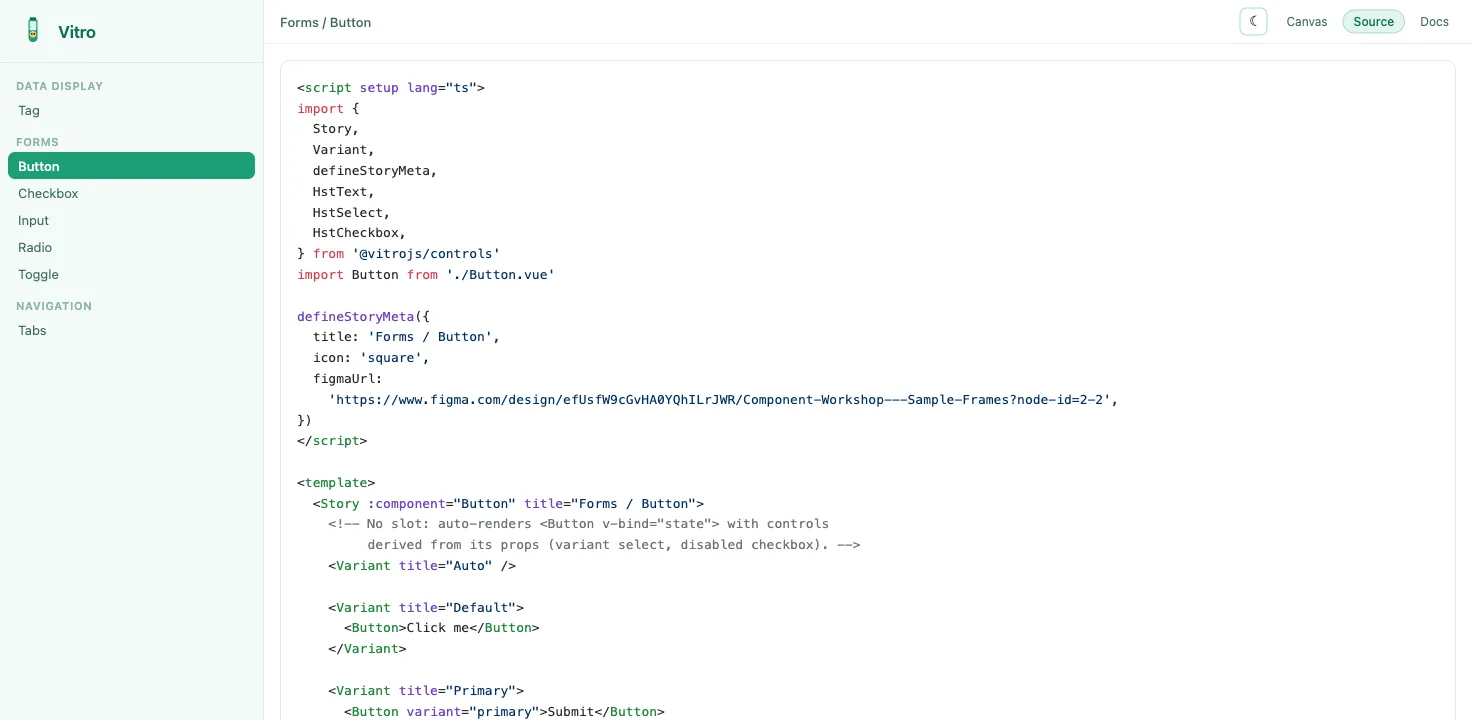The image size is (1472, 720).
Task: Open the Toggle story
Action: click(131, 274)
